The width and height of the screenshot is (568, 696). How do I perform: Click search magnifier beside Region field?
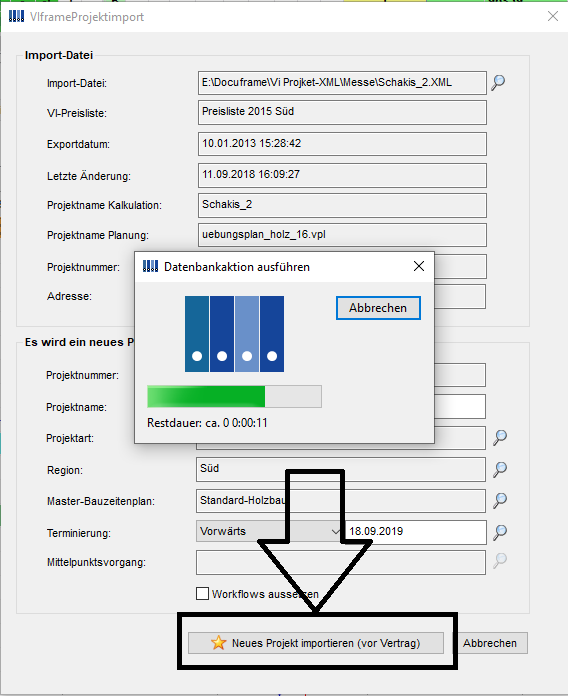(x=500, y=469)
